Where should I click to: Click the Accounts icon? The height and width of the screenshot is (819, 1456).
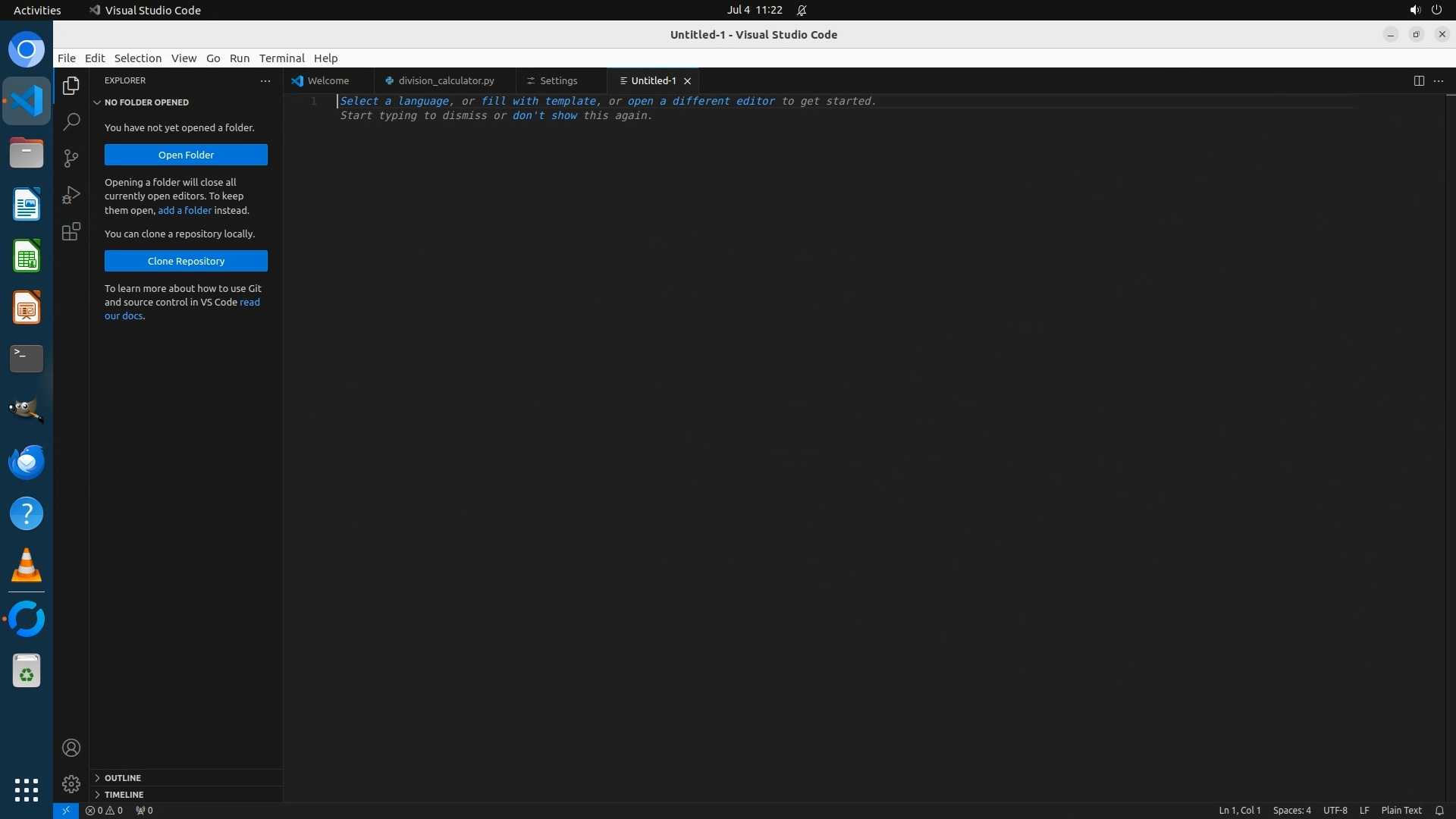click(71, 748)
